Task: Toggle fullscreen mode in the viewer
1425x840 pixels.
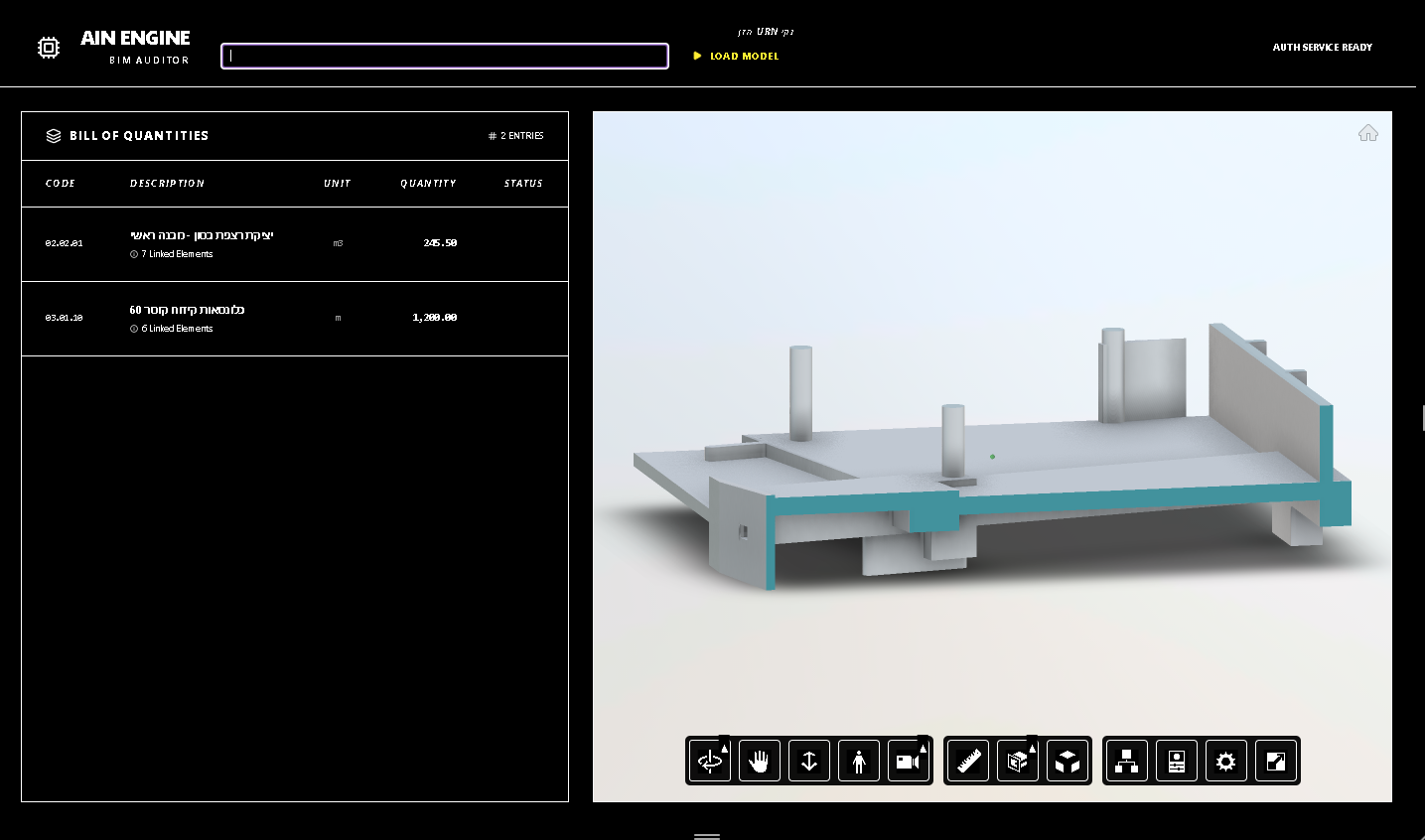Action: click(1276, 761)
